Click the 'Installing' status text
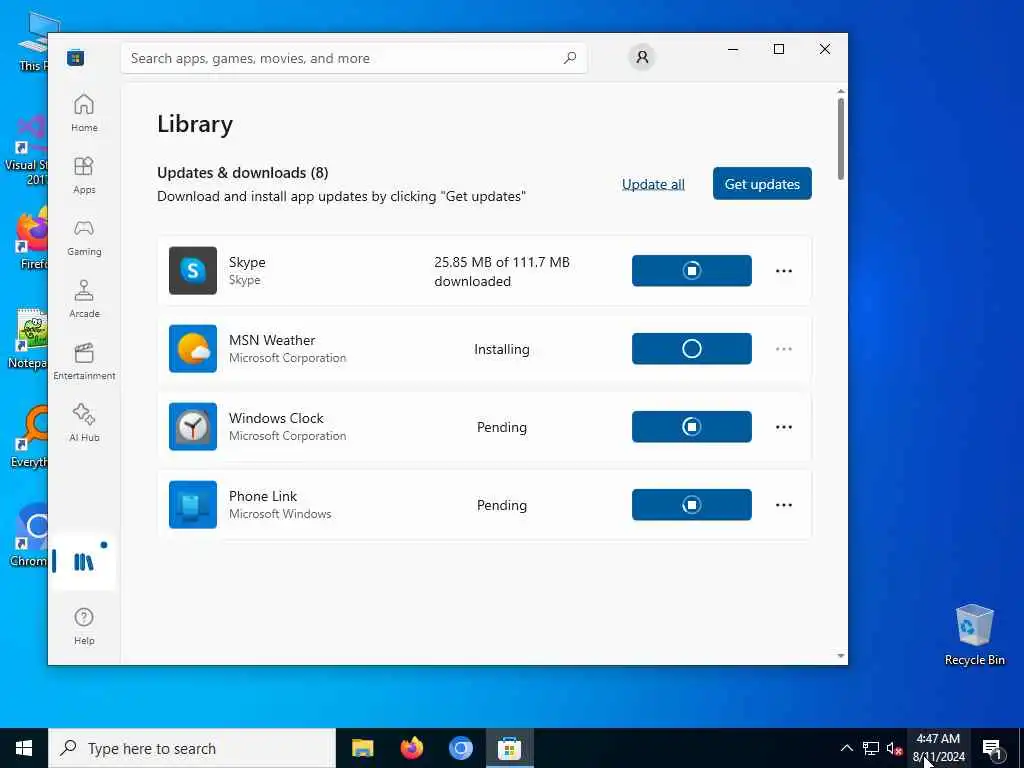1024x768 pixels. coord(502,349)
